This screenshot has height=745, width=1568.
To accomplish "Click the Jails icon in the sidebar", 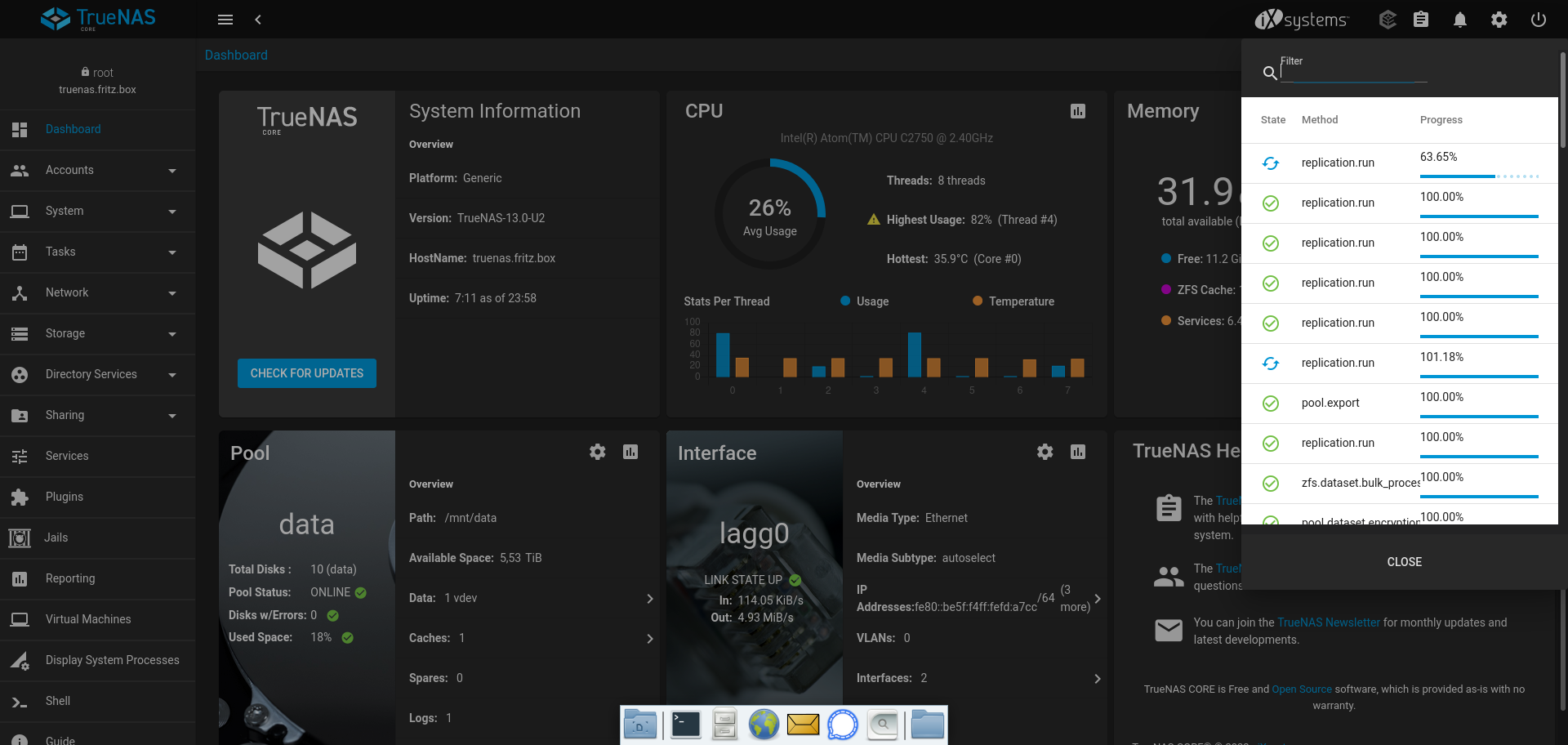I will pos(20,538).
